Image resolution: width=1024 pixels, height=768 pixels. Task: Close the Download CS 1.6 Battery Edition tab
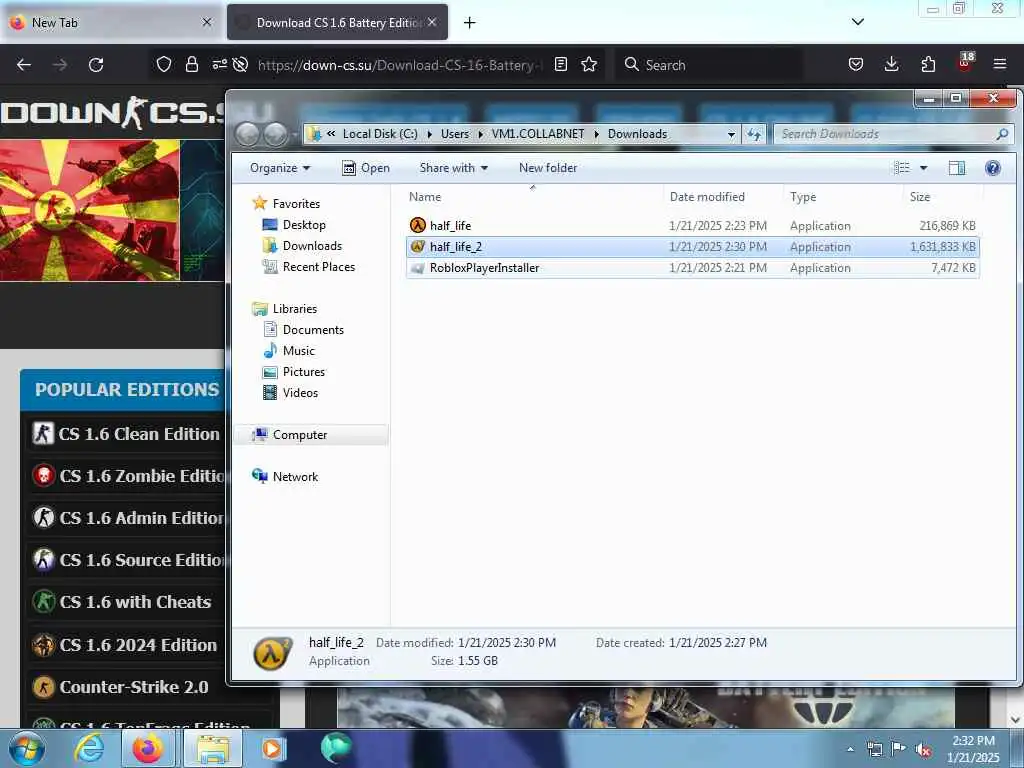(x=432, y=22)
